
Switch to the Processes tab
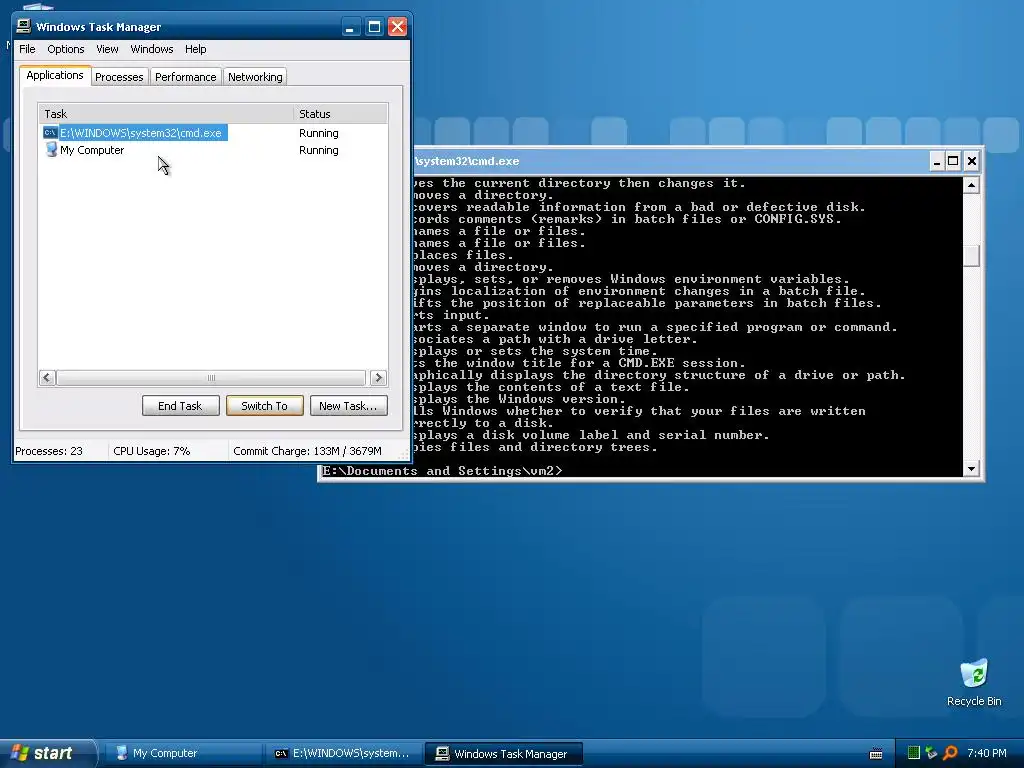[x=119, y=77]
